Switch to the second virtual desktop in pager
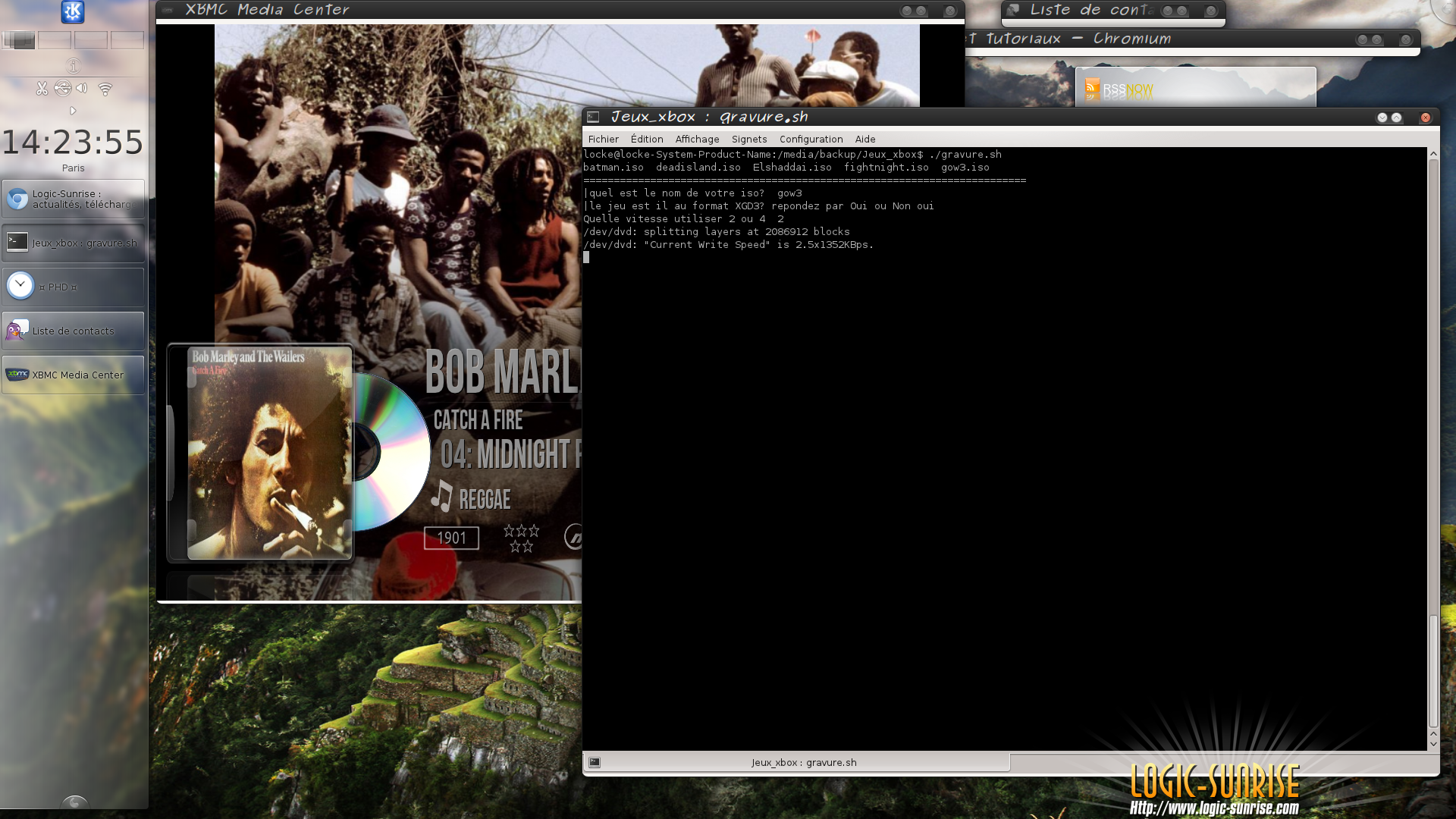 [55, 40]
